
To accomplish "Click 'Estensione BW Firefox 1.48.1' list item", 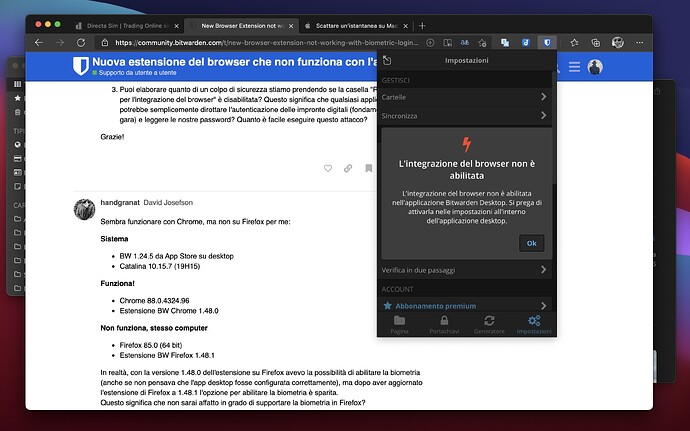I will (167, 355).
